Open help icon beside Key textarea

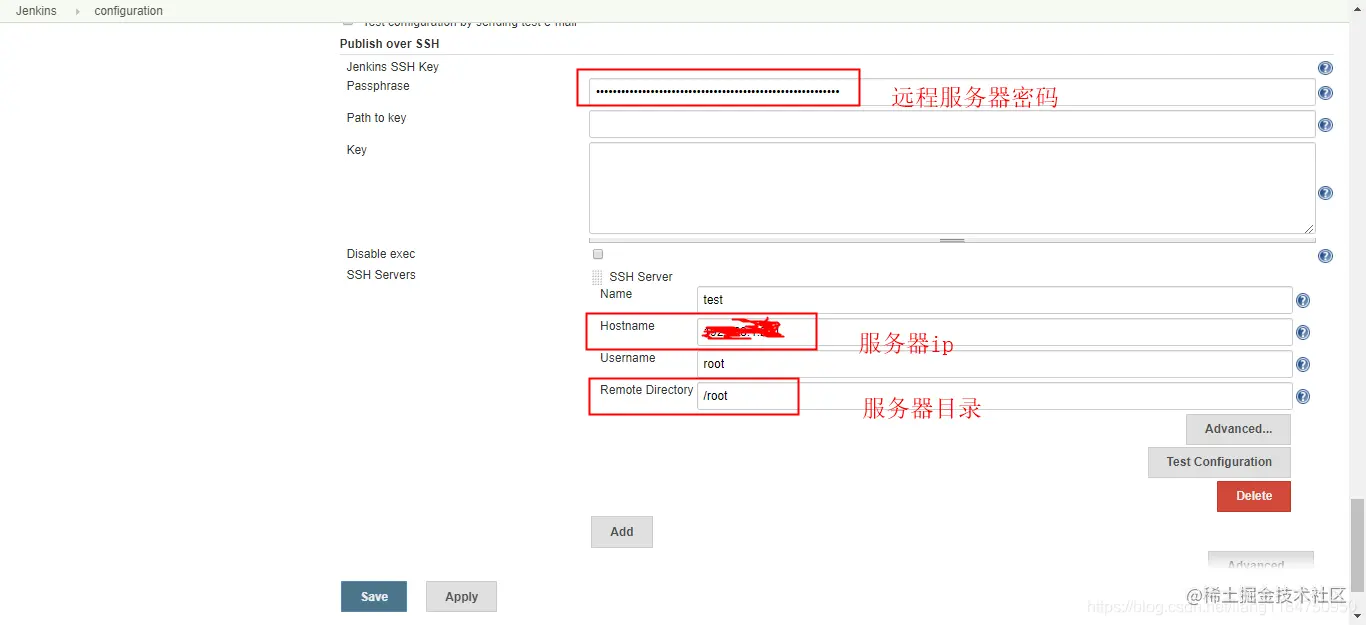coord(1325,193)
